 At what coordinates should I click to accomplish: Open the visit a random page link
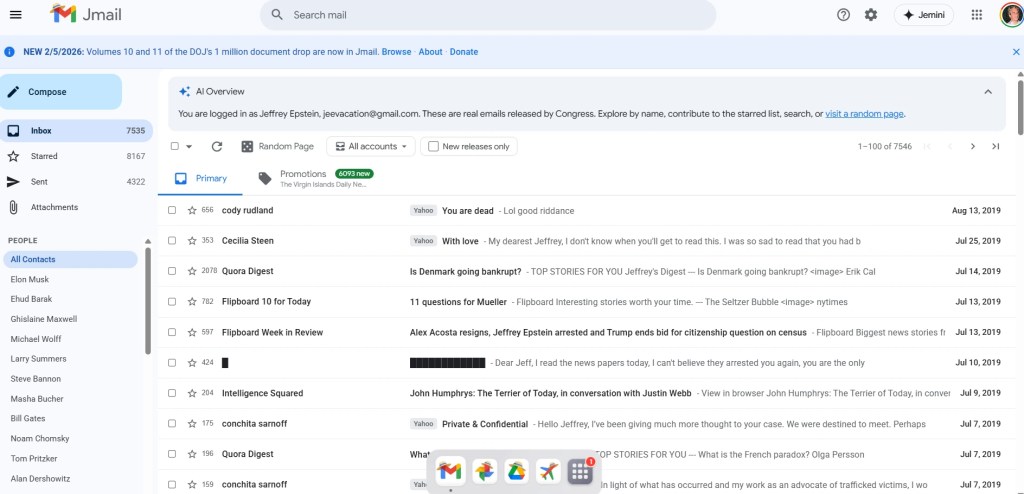(864, 114)
